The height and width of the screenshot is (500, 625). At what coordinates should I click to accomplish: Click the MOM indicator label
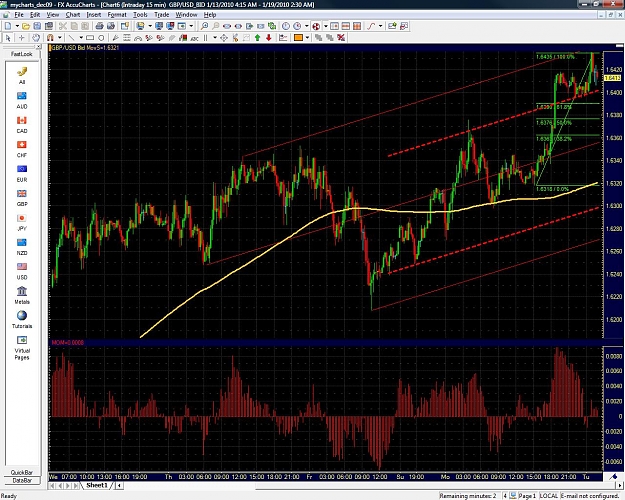coord(68,343)
